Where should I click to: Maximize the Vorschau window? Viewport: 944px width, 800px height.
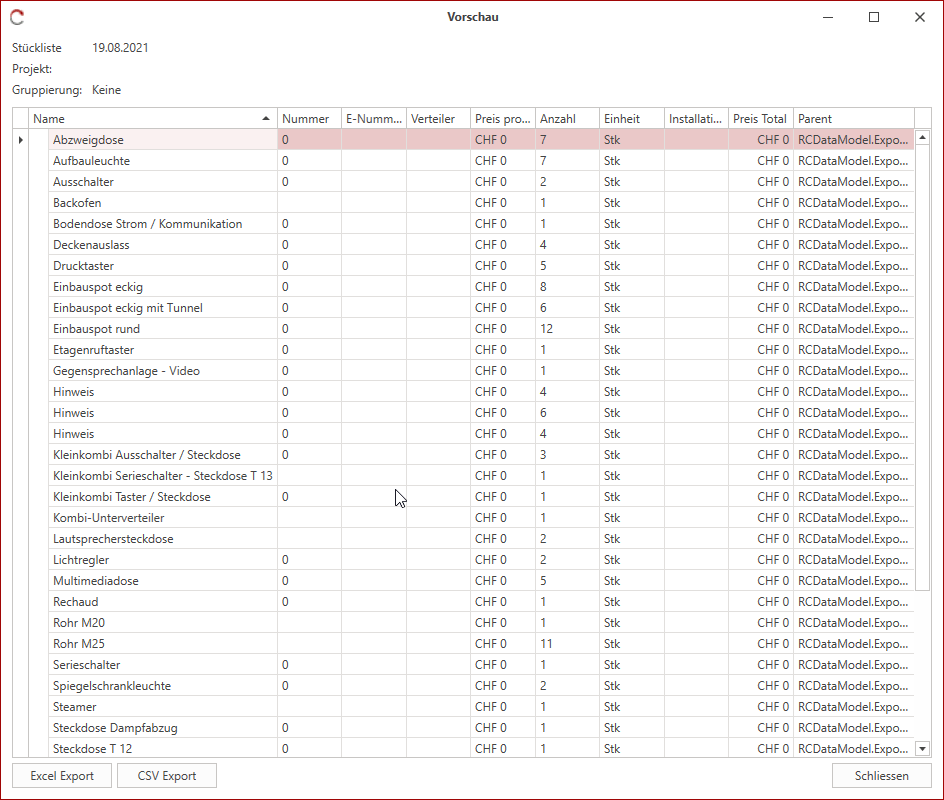(x=874, y=17)
